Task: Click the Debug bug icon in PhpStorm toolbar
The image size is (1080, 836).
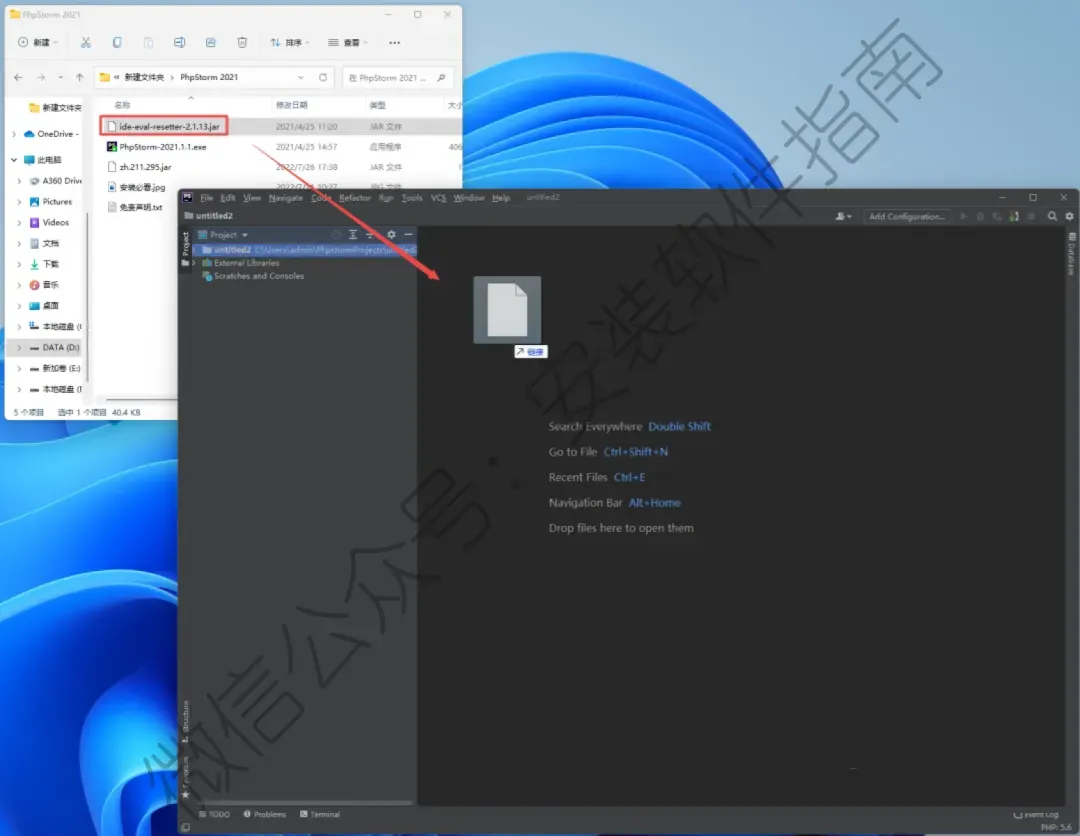Action: pos(980,216)
